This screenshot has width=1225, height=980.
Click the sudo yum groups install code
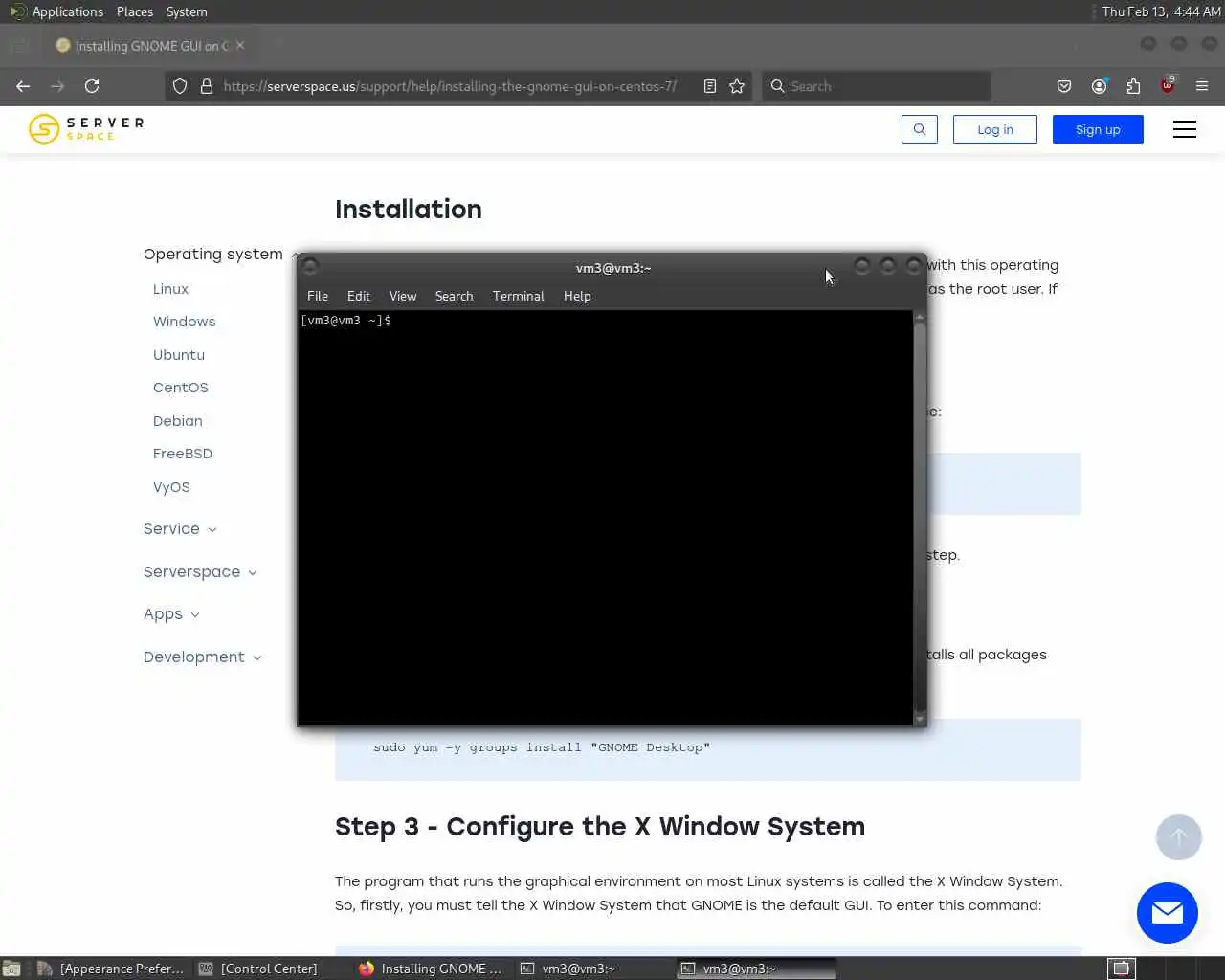point(542,747)
